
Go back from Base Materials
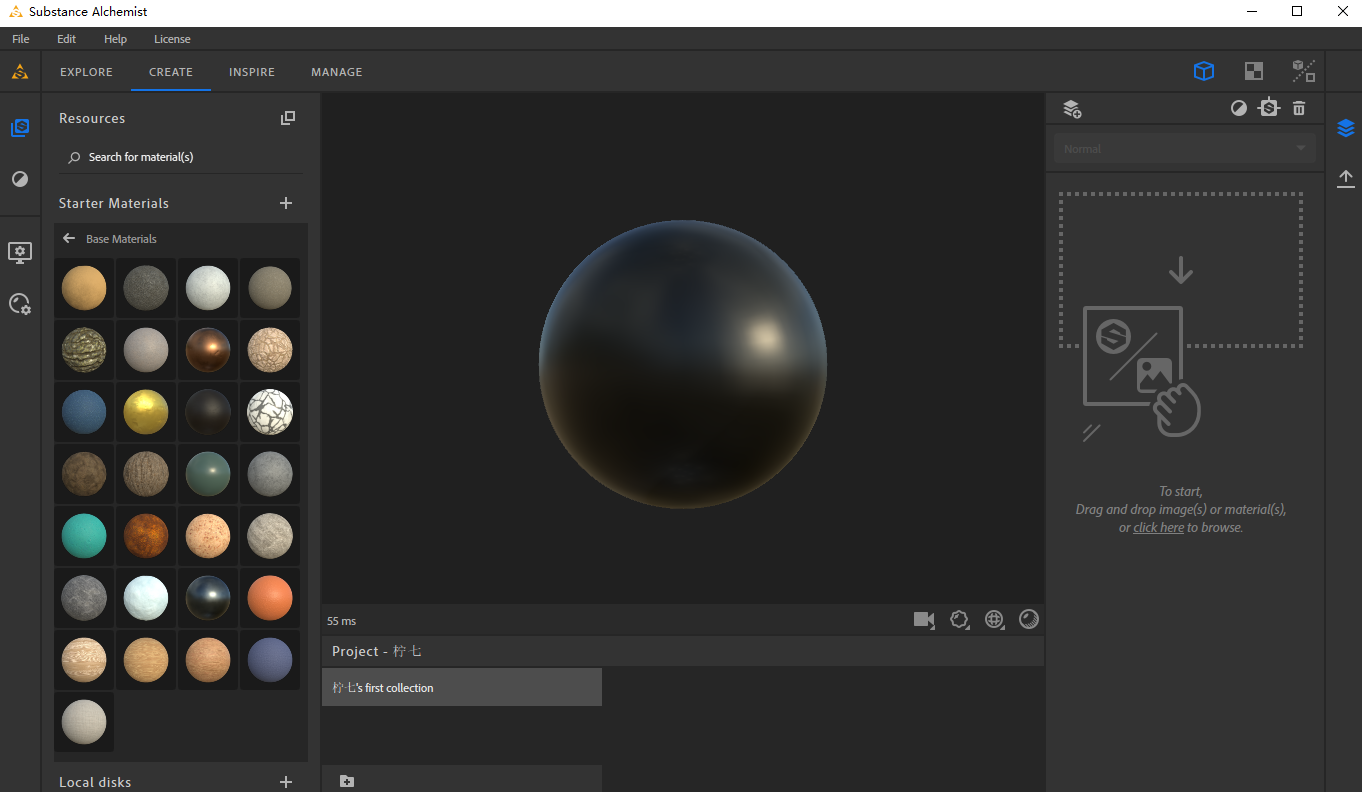tap(69, 239)
